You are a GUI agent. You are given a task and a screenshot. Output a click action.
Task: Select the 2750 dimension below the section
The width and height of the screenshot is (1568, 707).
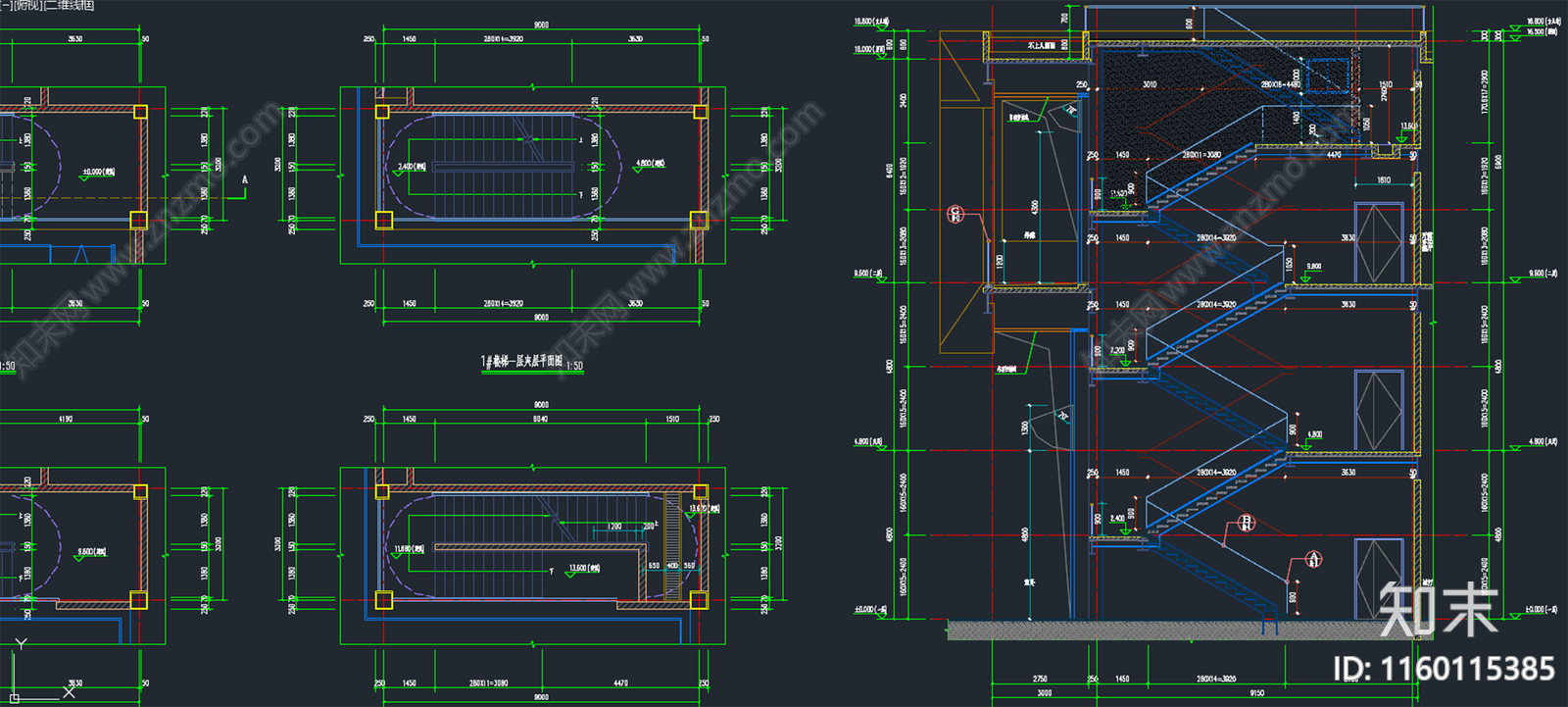[1040, 679]
